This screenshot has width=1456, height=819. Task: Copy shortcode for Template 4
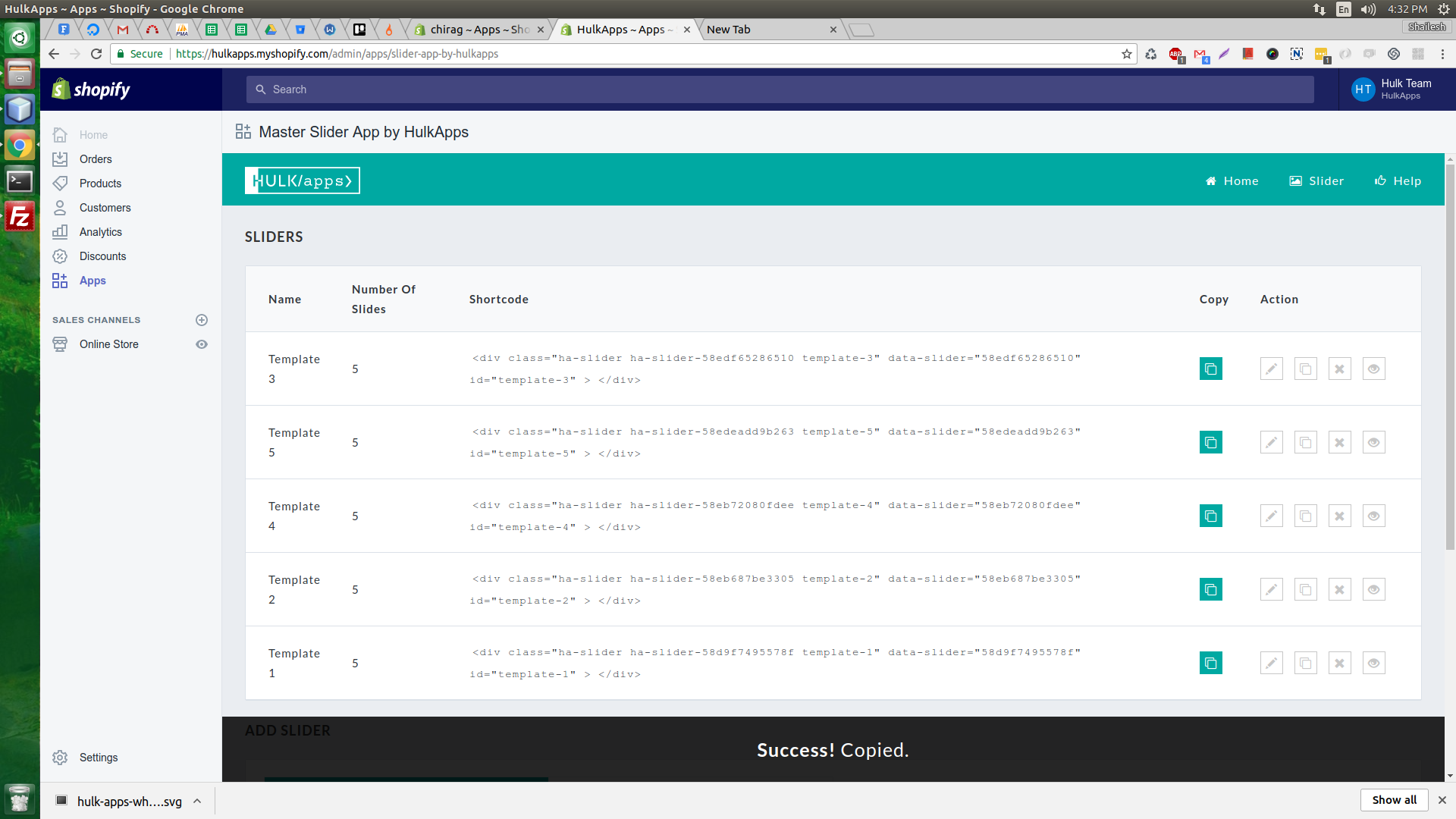pyautogui.click(x=1210, y=516)
